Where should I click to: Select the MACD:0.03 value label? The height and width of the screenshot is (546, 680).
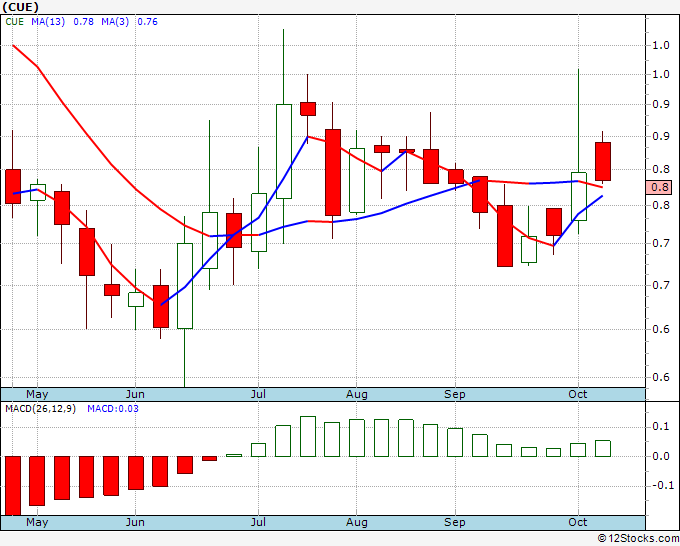[113, 409]
